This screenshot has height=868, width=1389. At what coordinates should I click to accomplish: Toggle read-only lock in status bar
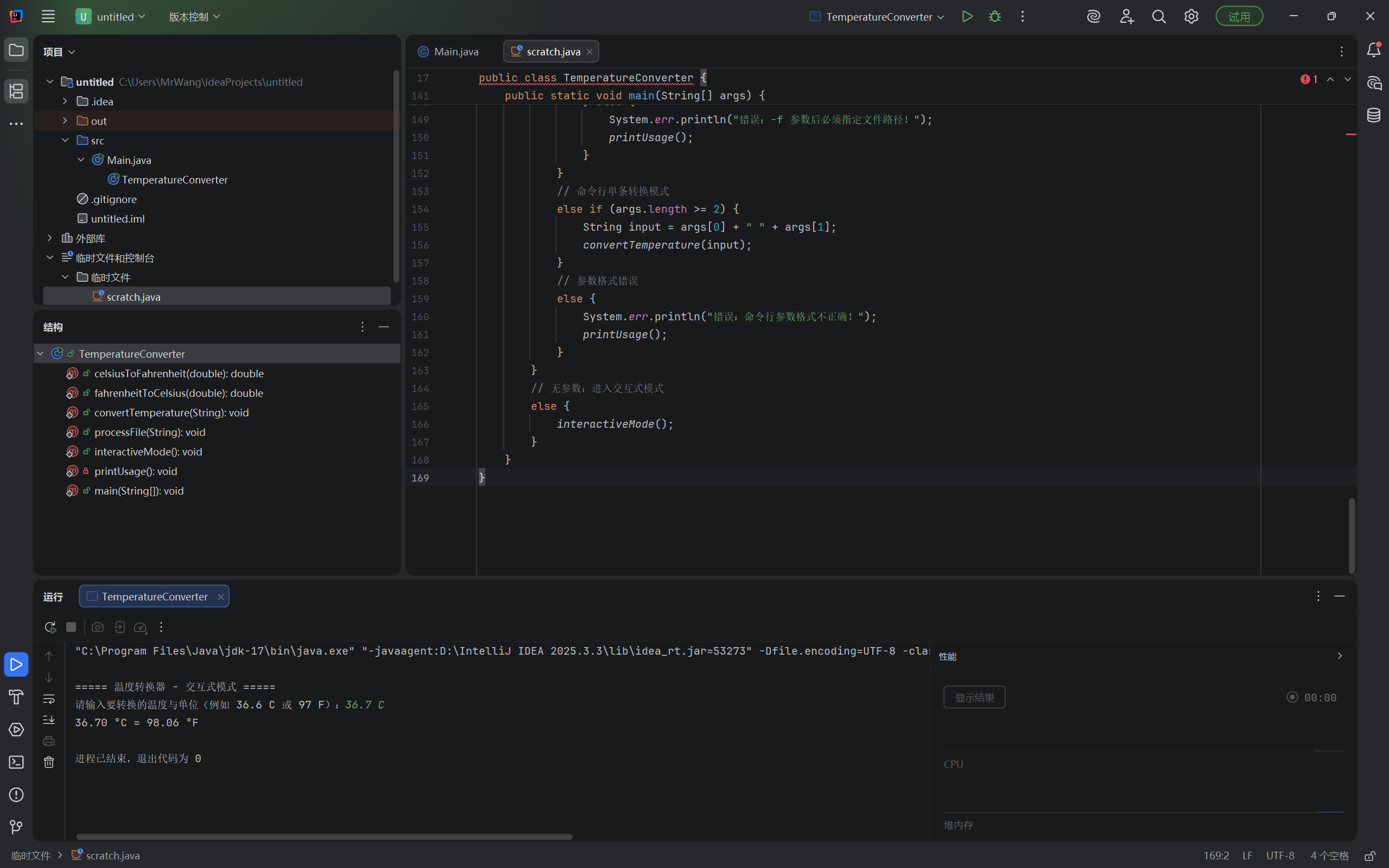point(1369,856)
